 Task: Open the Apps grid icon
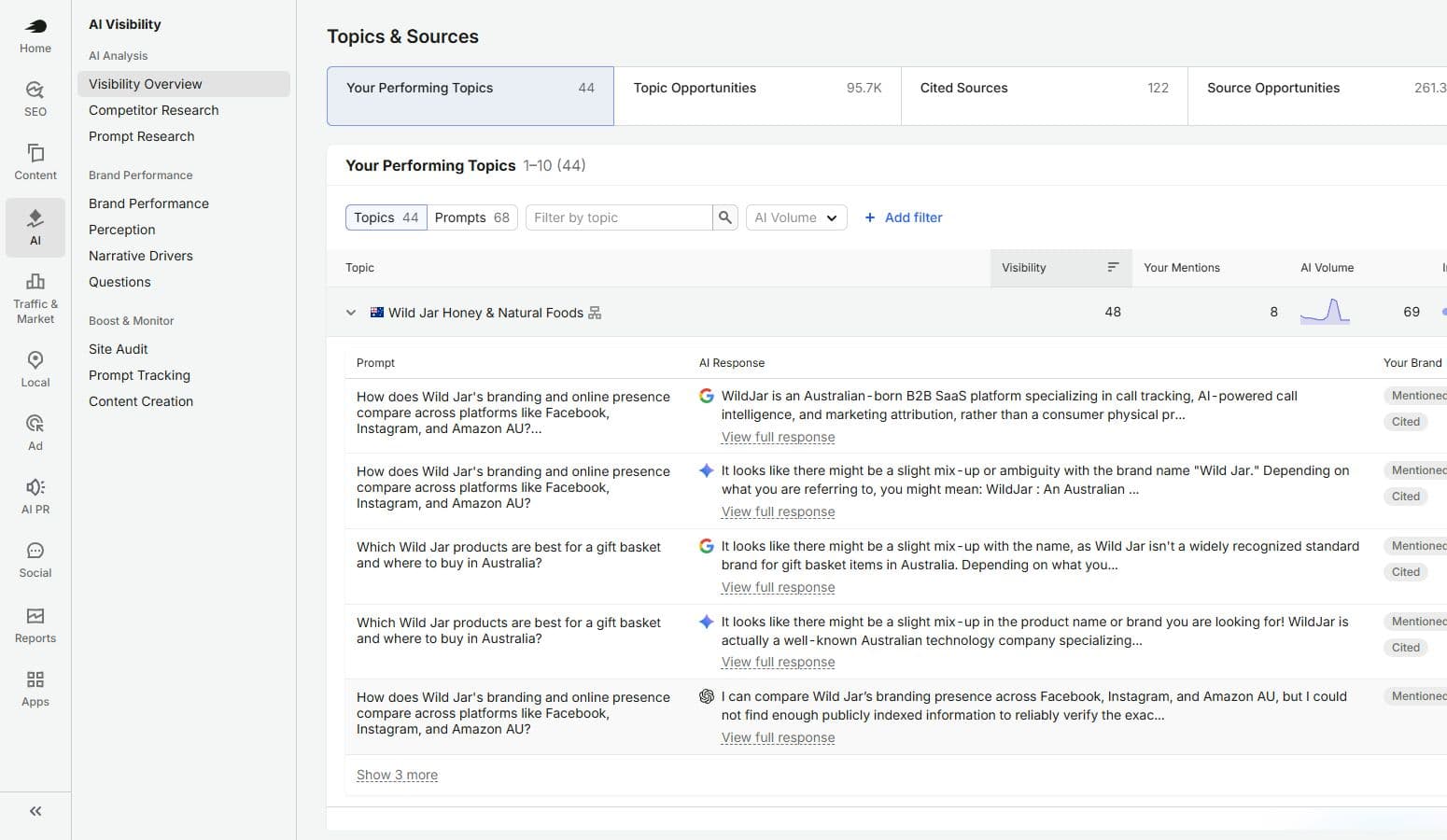[x=35, y=679]
